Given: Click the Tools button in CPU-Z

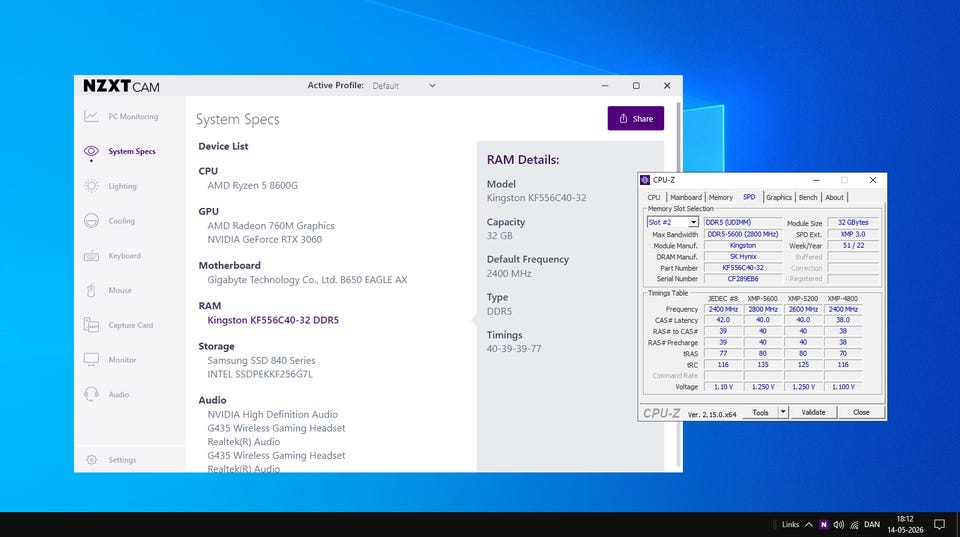Looking at the screenshot, I should 760,413.
